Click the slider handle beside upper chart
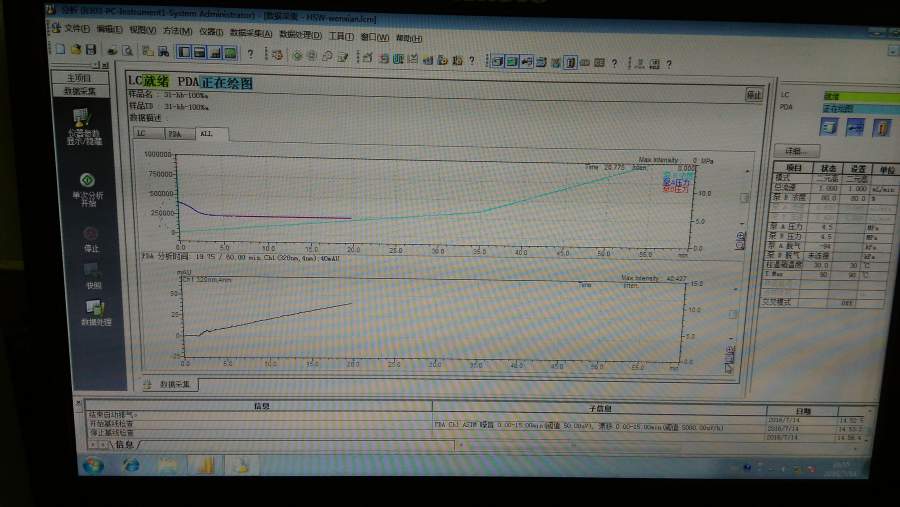900x507 pixels. pyautogui.click(x=744, y=198)
